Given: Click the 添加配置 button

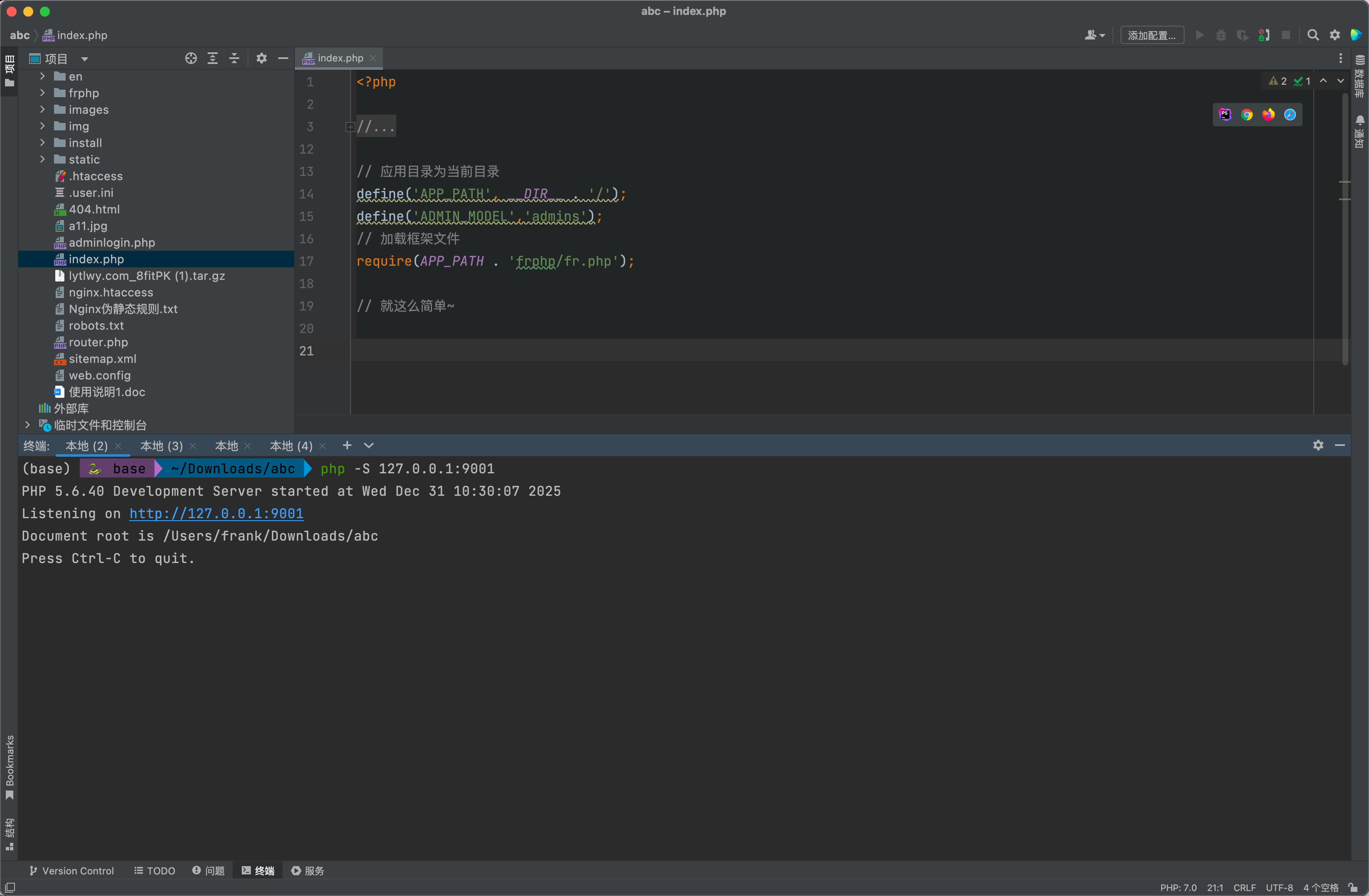Looking at the screenshot, I should coord(1152,35).
